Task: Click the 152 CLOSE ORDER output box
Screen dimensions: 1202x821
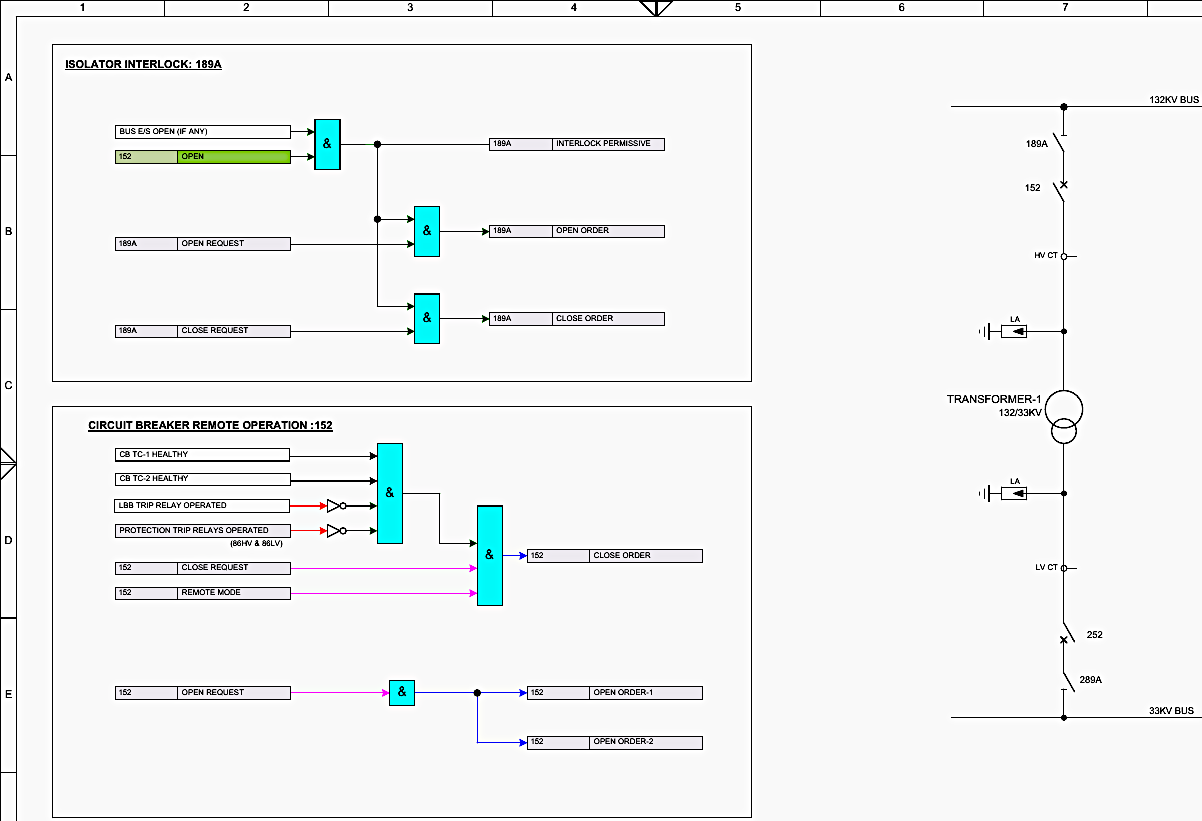Action: 615,556
